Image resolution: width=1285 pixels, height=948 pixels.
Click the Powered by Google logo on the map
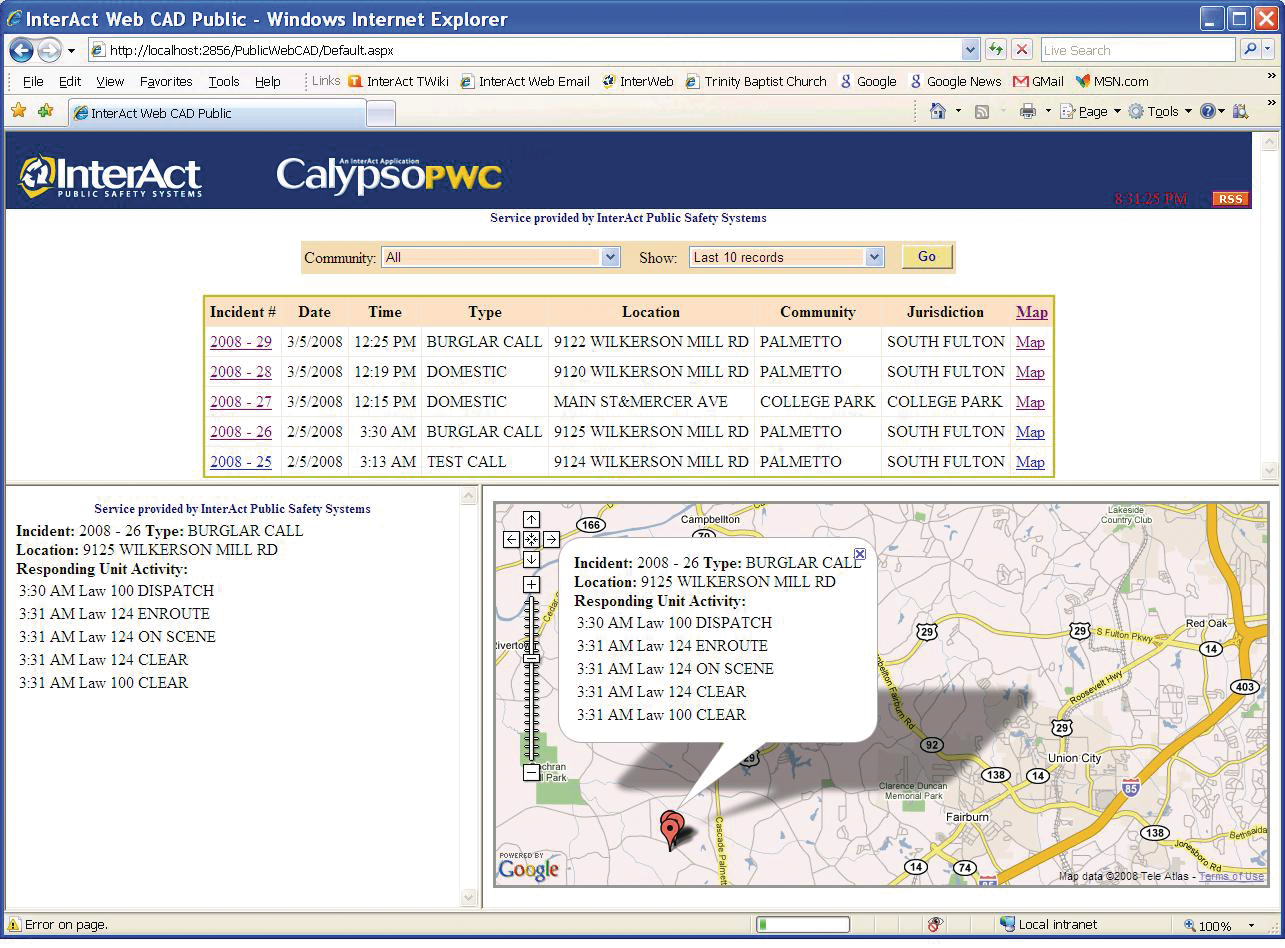[x=529, y=869]
